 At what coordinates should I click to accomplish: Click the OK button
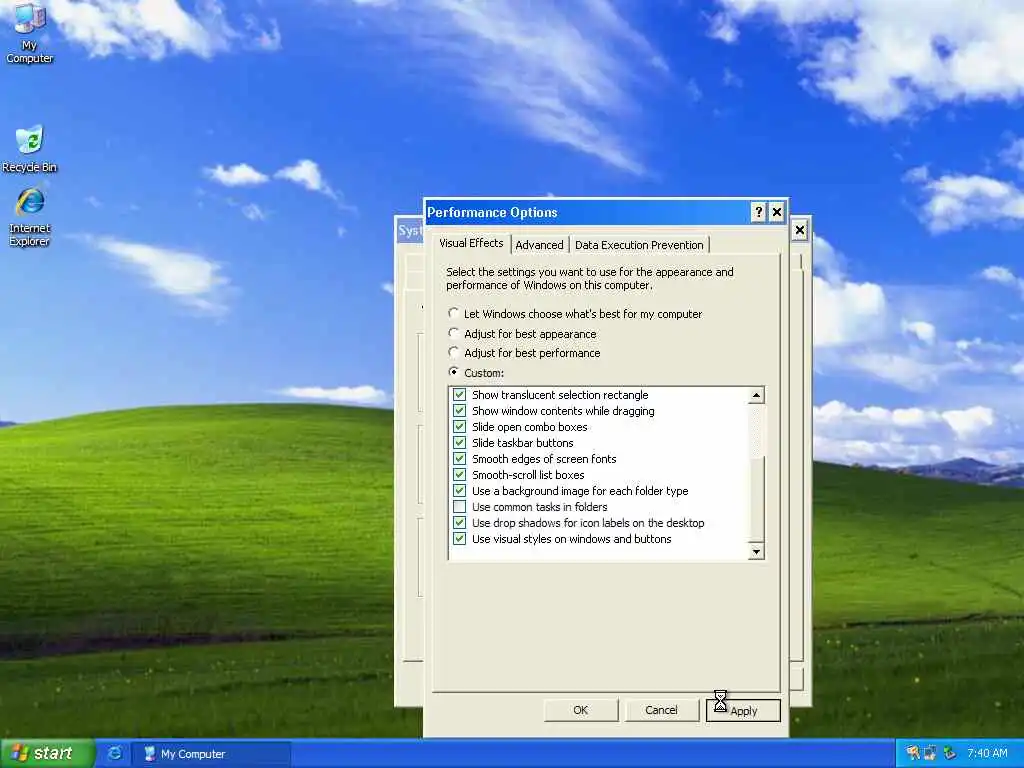(581, 710)
